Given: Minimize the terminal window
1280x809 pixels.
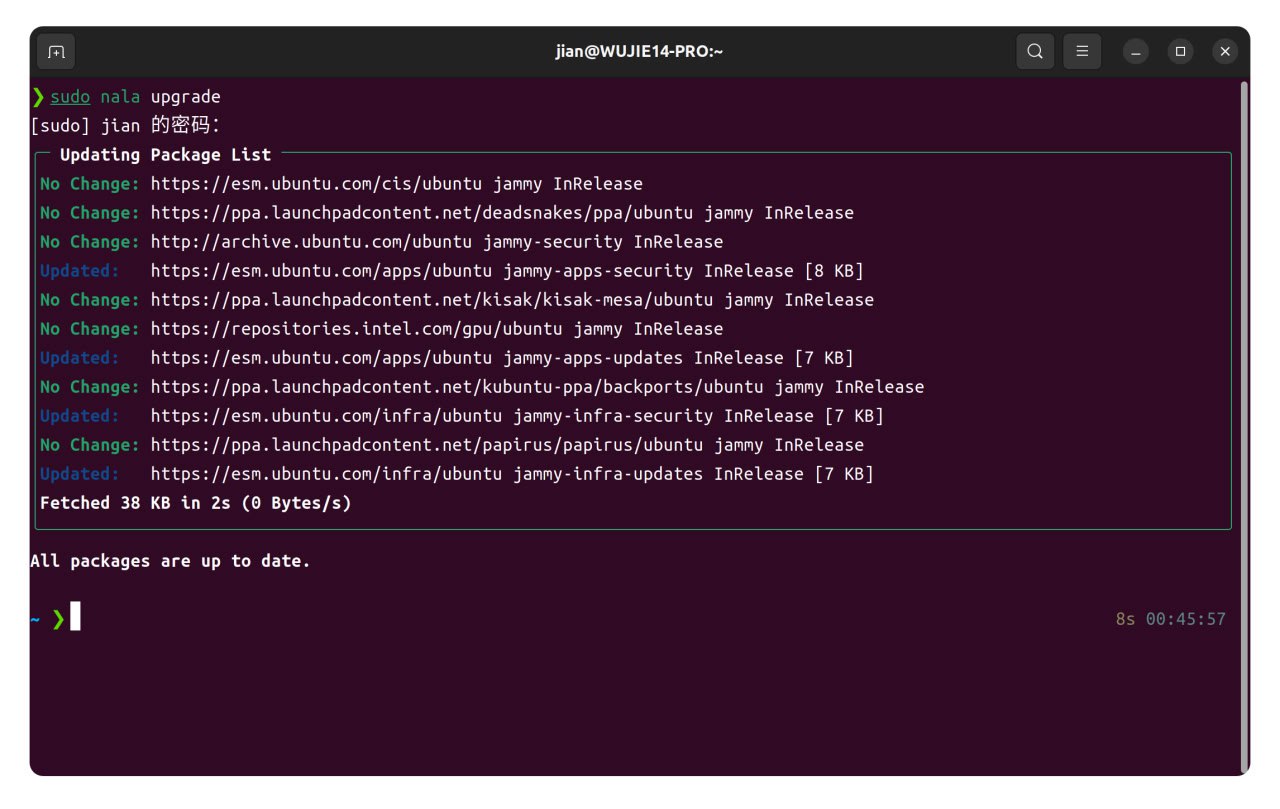Looking at the screenshot, I should (x=1136, y=52).
